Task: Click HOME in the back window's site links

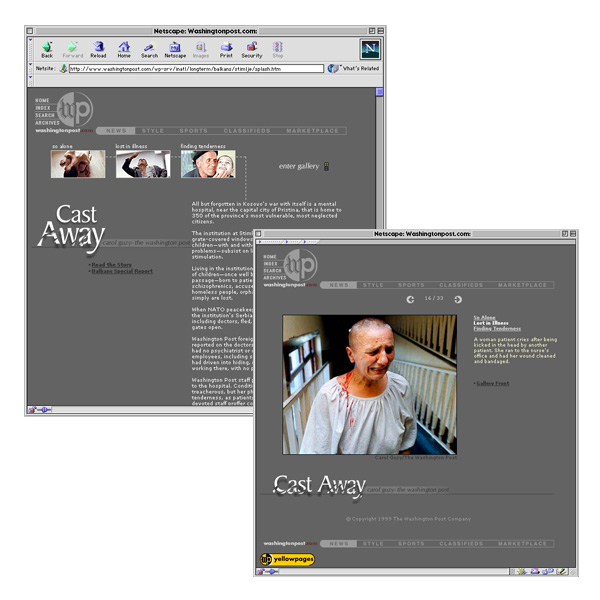Action: (42, 100)
